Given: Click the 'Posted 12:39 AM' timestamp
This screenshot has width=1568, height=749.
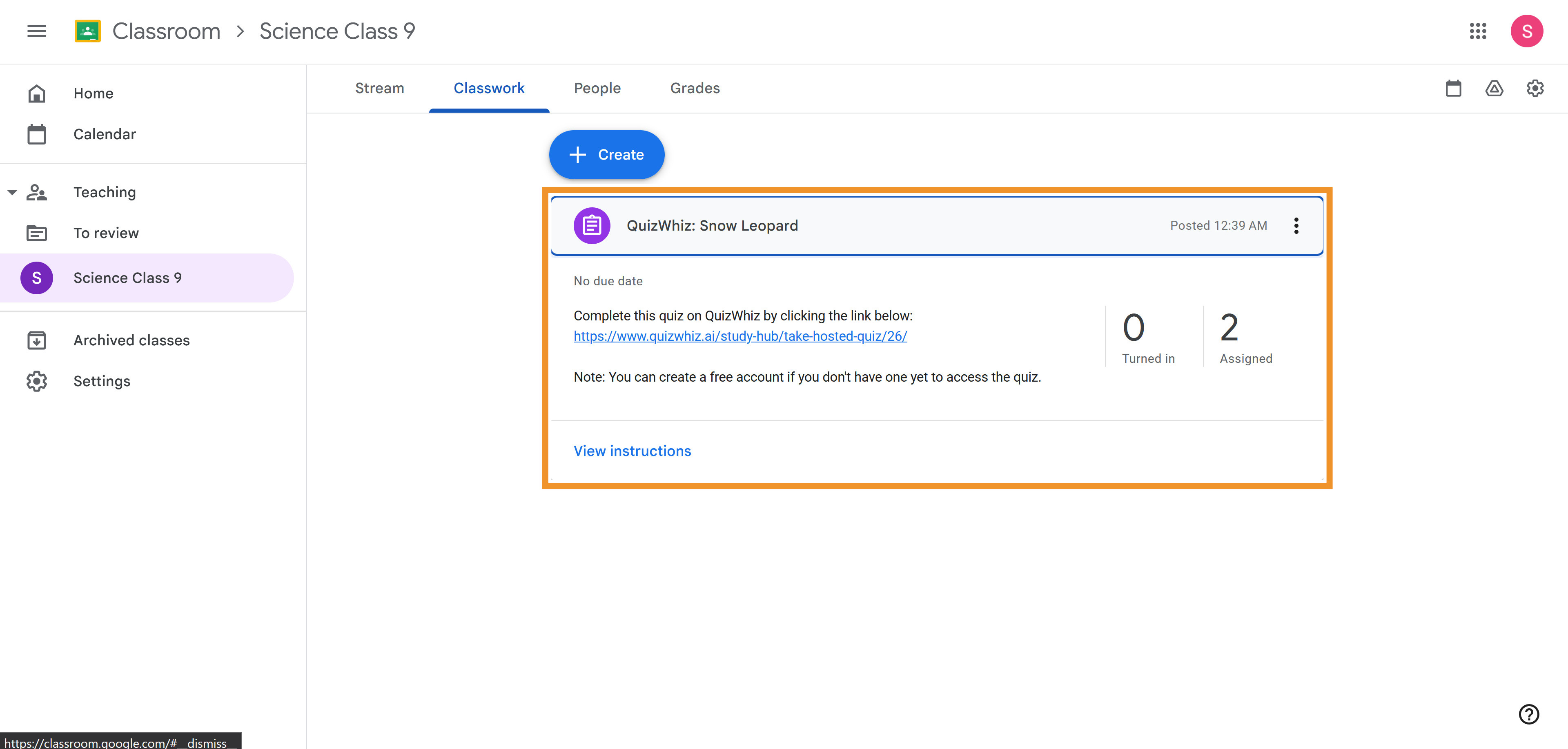Looking at the screenshot, I should coord(1218,226).
